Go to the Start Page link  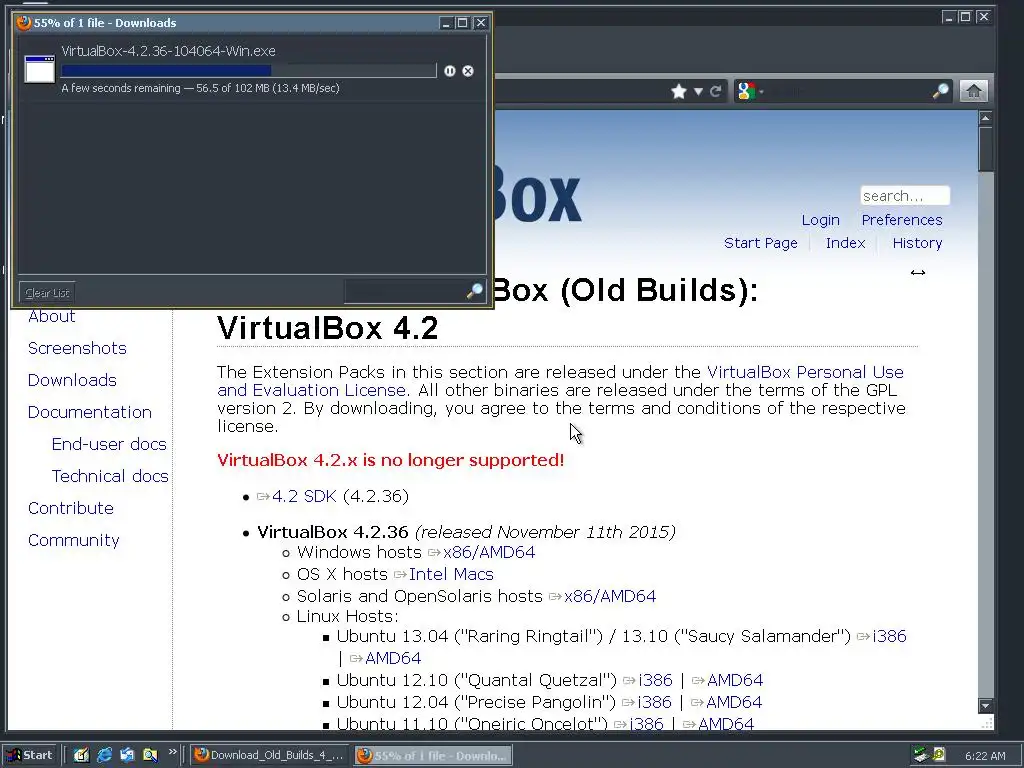tap(761, 243)
